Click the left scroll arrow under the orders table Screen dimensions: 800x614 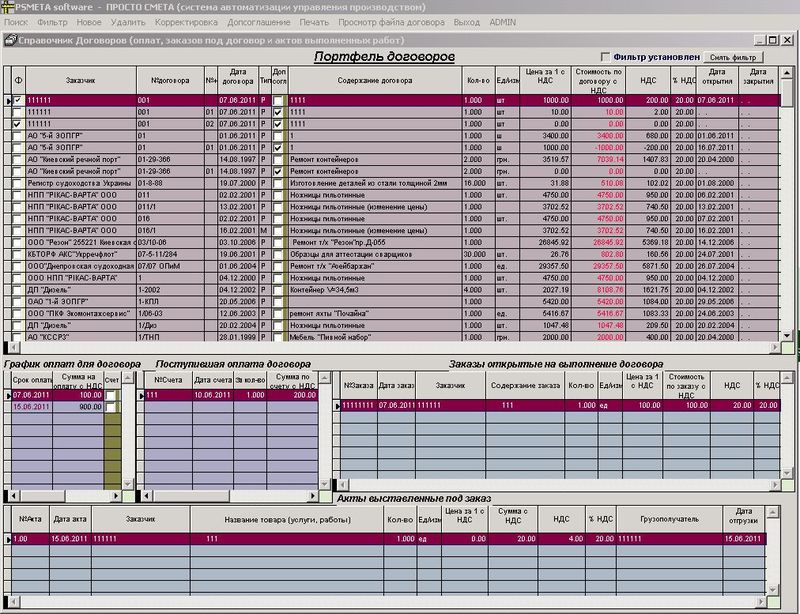pyautogui.click(x=343, y=484)
